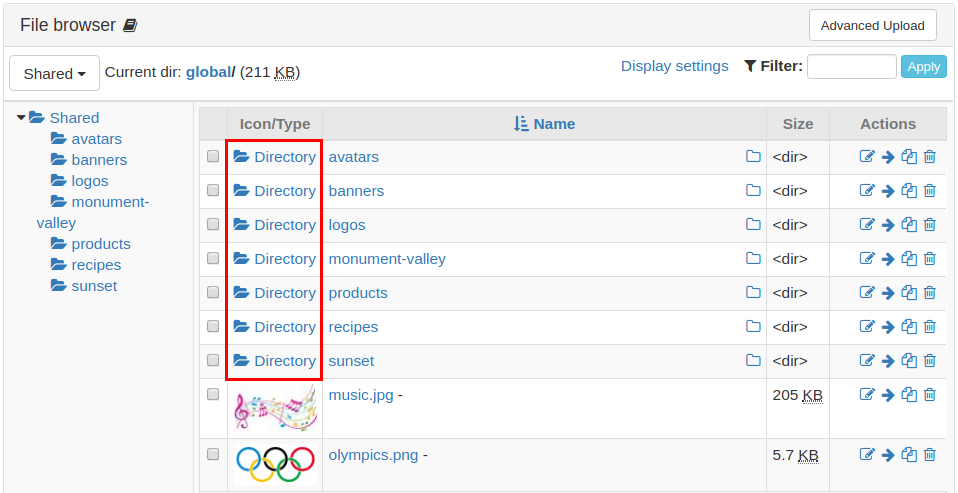Open the Shared dropdown button
Image resolution: width=958 pixels, height=493 pixels.
tap(54, 73)
